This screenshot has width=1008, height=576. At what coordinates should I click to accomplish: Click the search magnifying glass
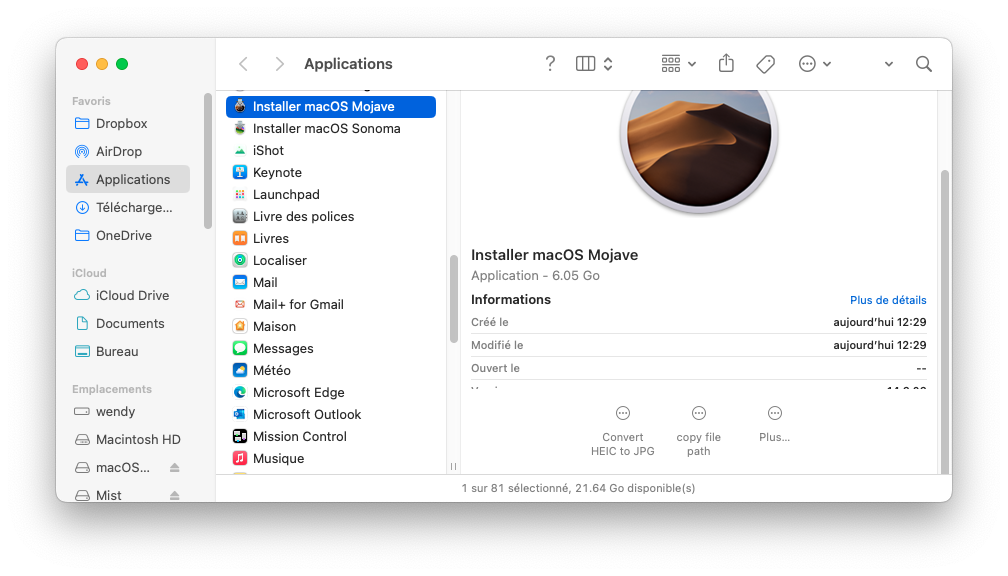click(x=924, y=64)
